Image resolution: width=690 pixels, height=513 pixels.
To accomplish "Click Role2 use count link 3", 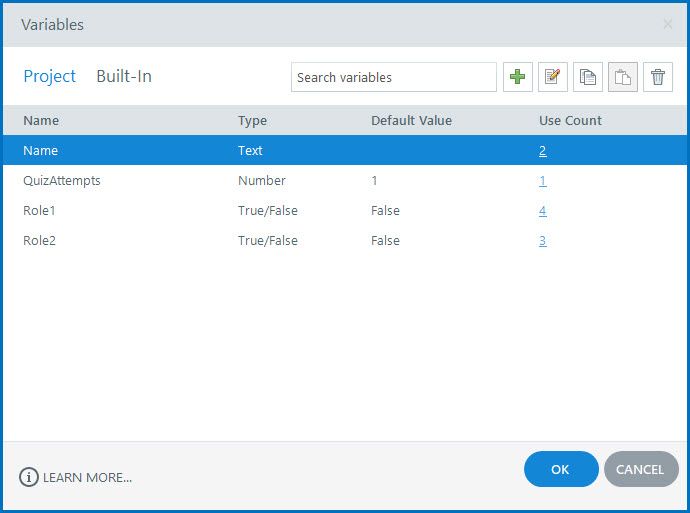I will [542, 241].
